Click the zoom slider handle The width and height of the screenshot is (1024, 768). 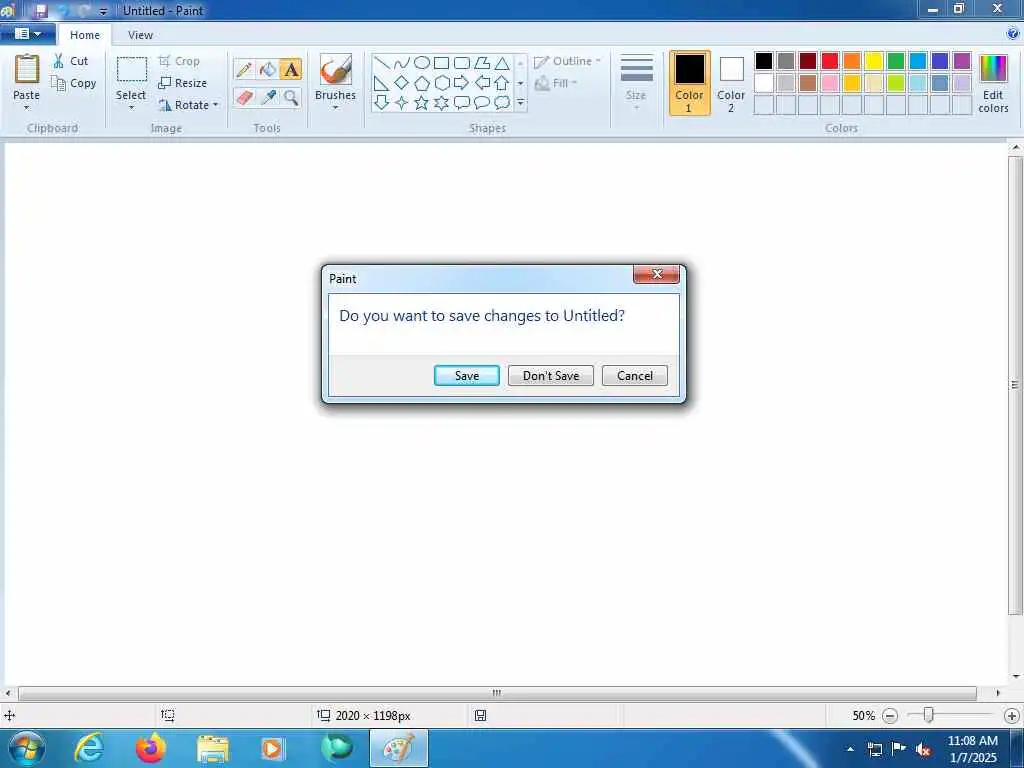tap(928, 715)
